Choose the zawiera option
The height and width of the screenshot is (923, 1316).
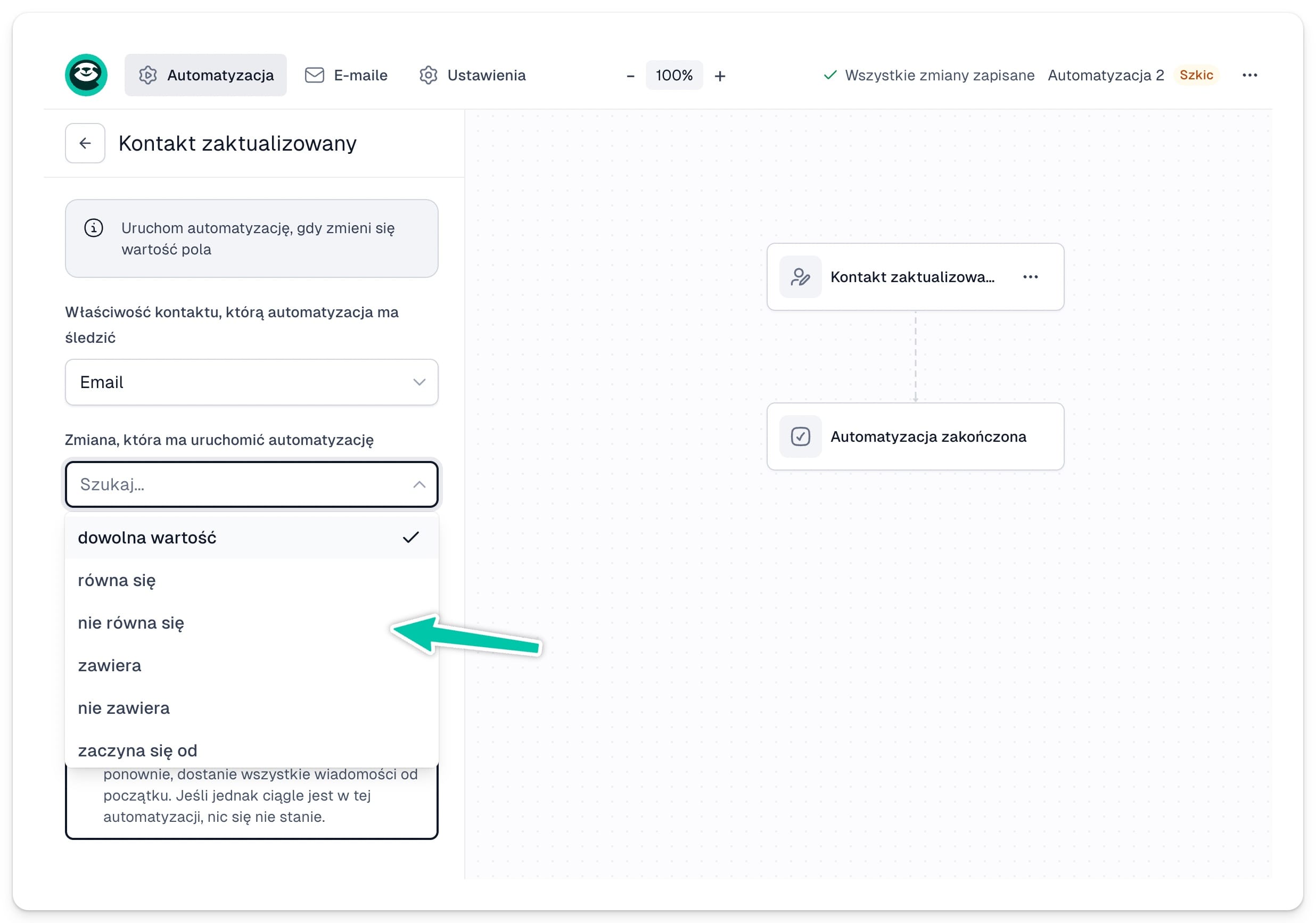(x=252, y=665)
